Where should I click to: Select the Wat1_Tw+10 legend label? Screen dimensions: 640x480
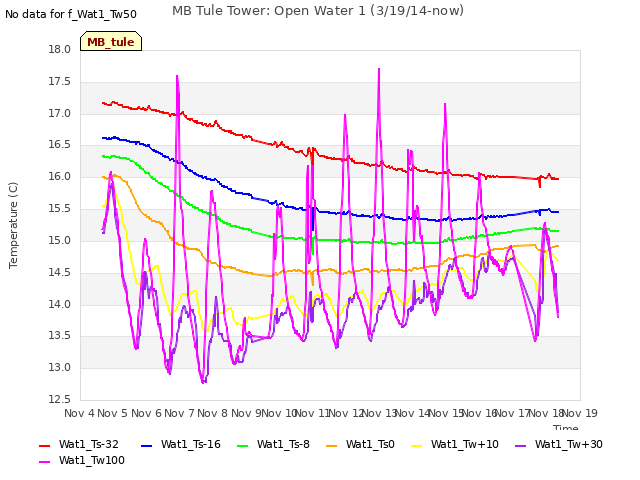[464, 444]
